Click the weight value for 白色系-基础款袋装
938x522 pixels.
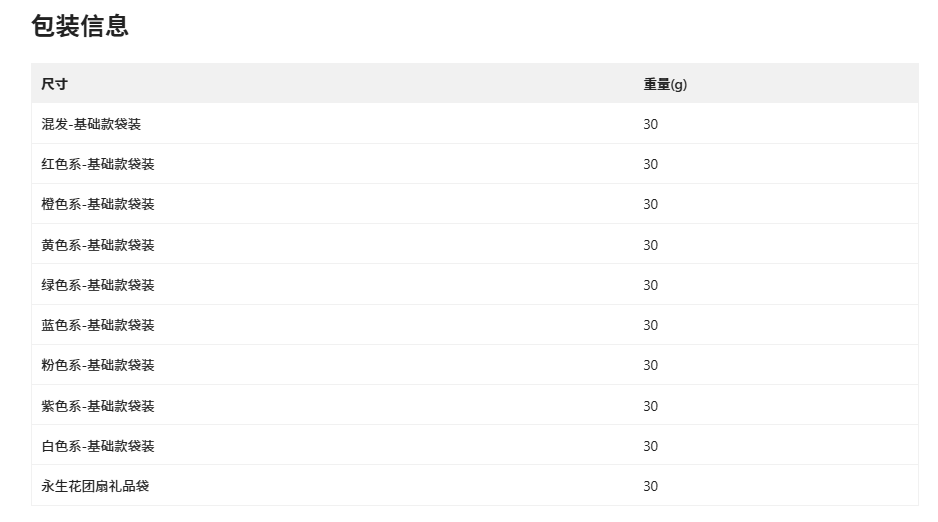click(651, 446)
